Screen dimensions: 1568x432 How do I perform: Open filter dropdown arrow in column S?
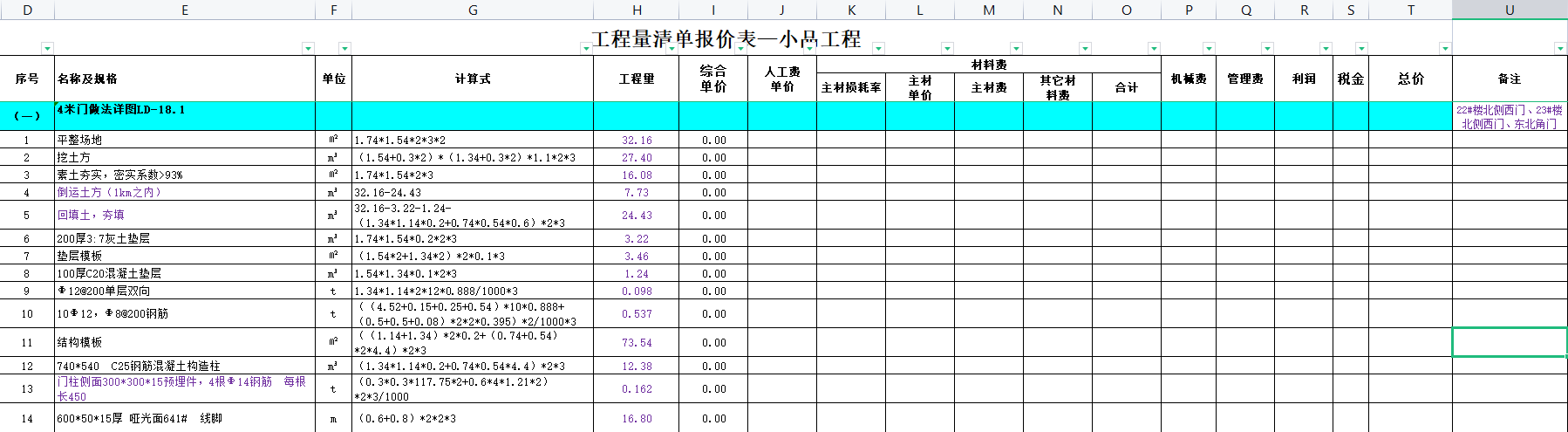point(1361,49)
